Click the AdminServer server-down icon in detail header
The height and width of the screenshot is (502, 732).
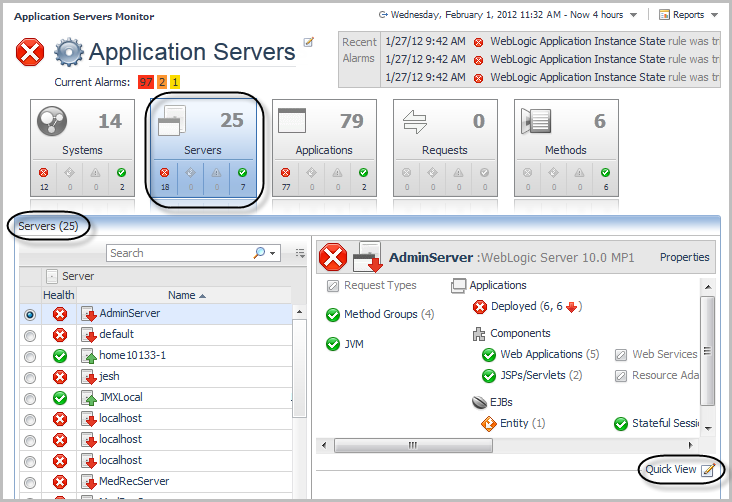(368, 257)
